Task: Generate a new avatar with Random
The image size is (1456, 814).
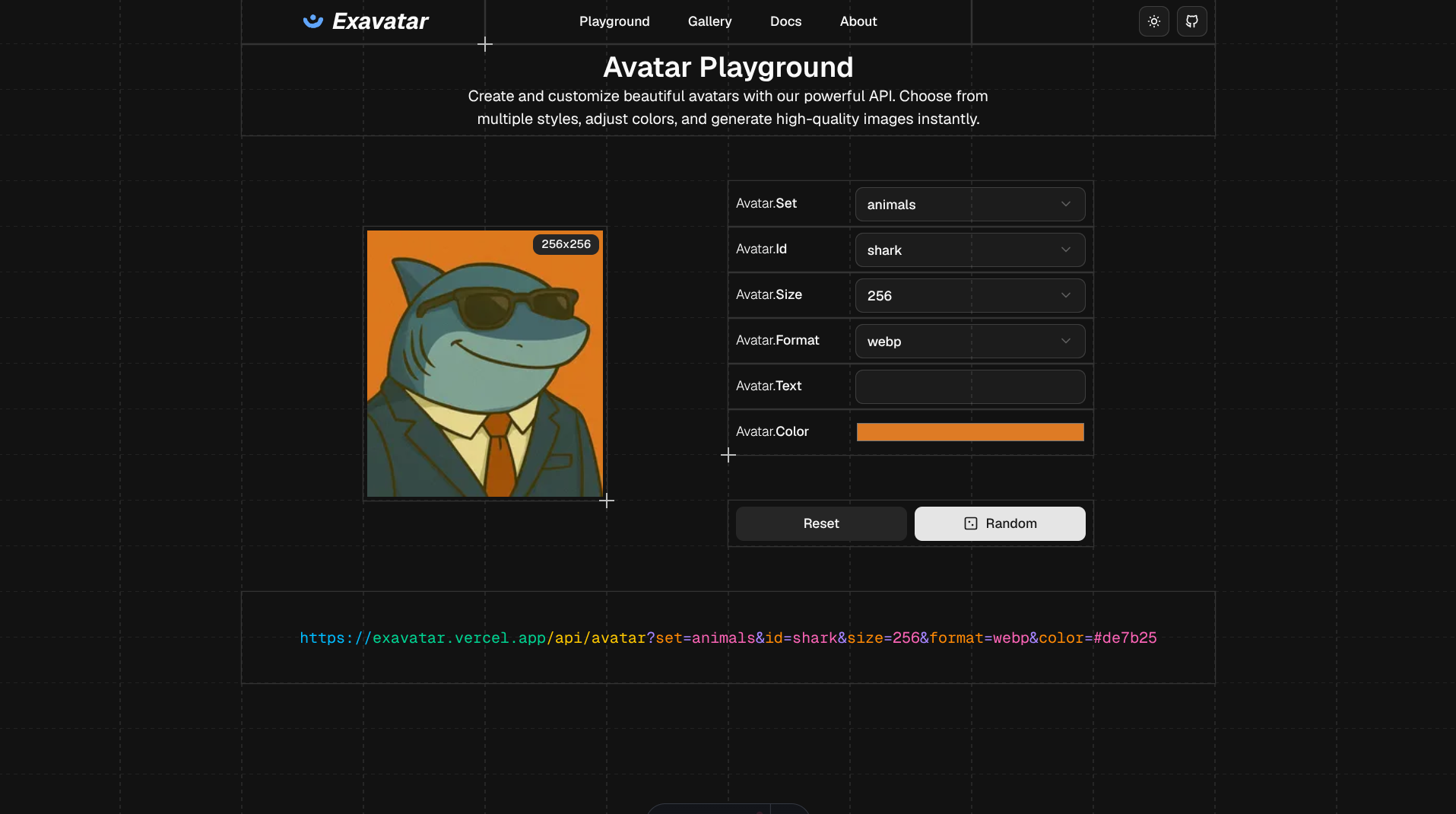Action: (1000, 523)
